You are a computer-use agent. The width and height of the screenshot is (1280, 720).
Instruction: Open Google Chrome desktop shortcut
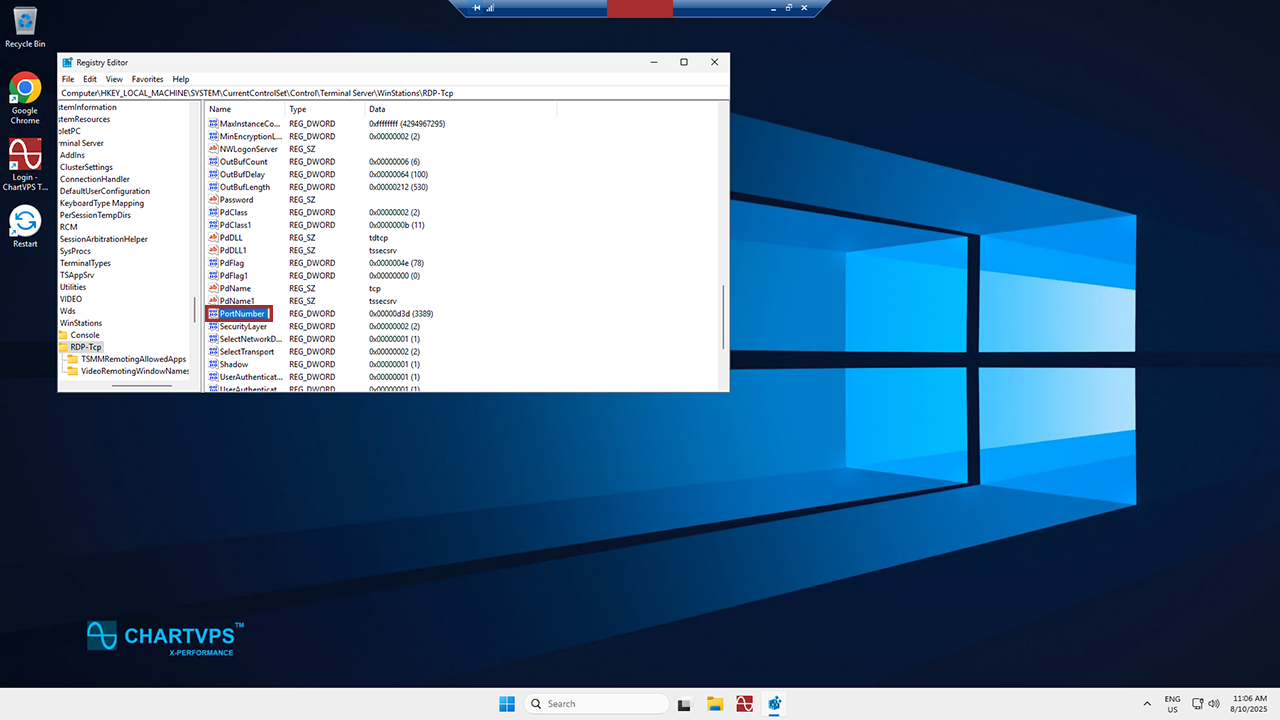pyautogui.click(x=25, y=90)
